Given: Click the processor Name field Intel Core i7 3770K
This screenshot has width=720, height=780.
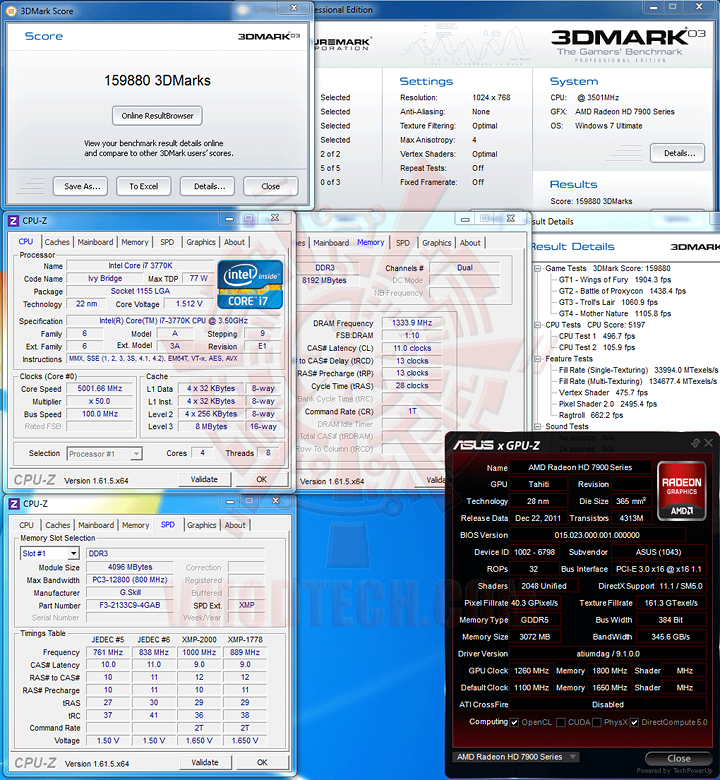Looking at the screenshot, I should [x=141, y=266].
